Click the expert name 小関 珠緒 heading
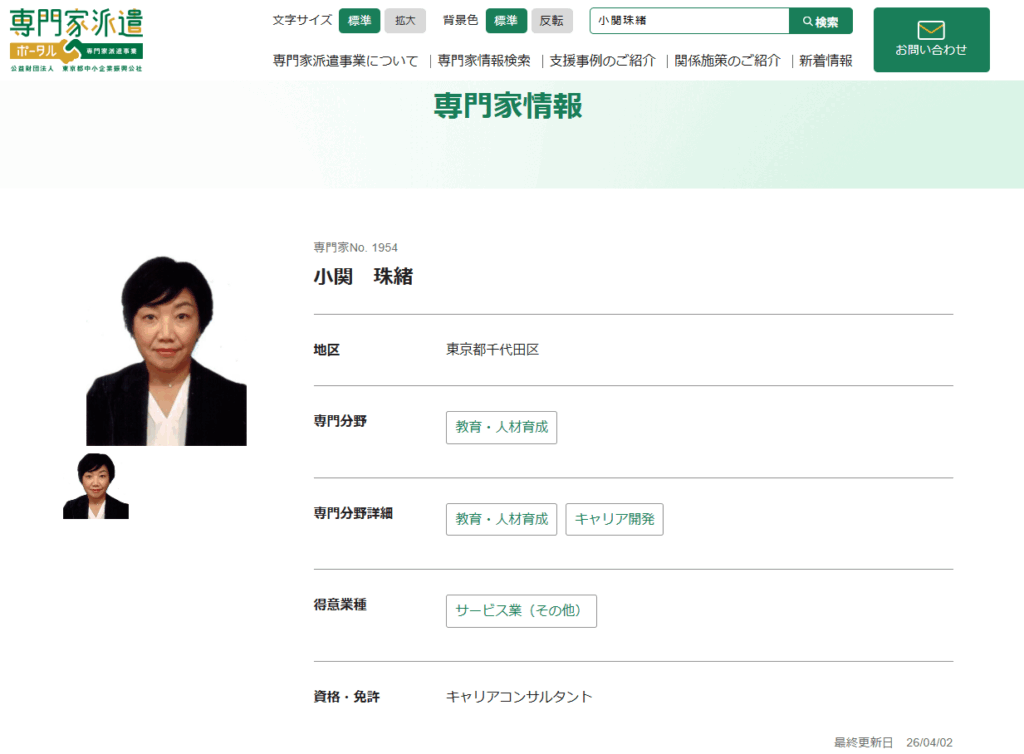 [x=363, y=277]
